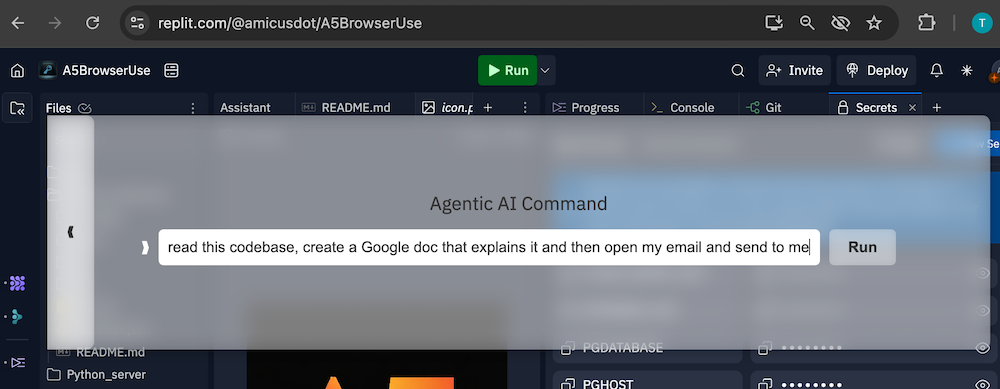Viewport: 1000px width, 389px height.
Task: Copy the PGHOST secret name
Action: (567, 384)
